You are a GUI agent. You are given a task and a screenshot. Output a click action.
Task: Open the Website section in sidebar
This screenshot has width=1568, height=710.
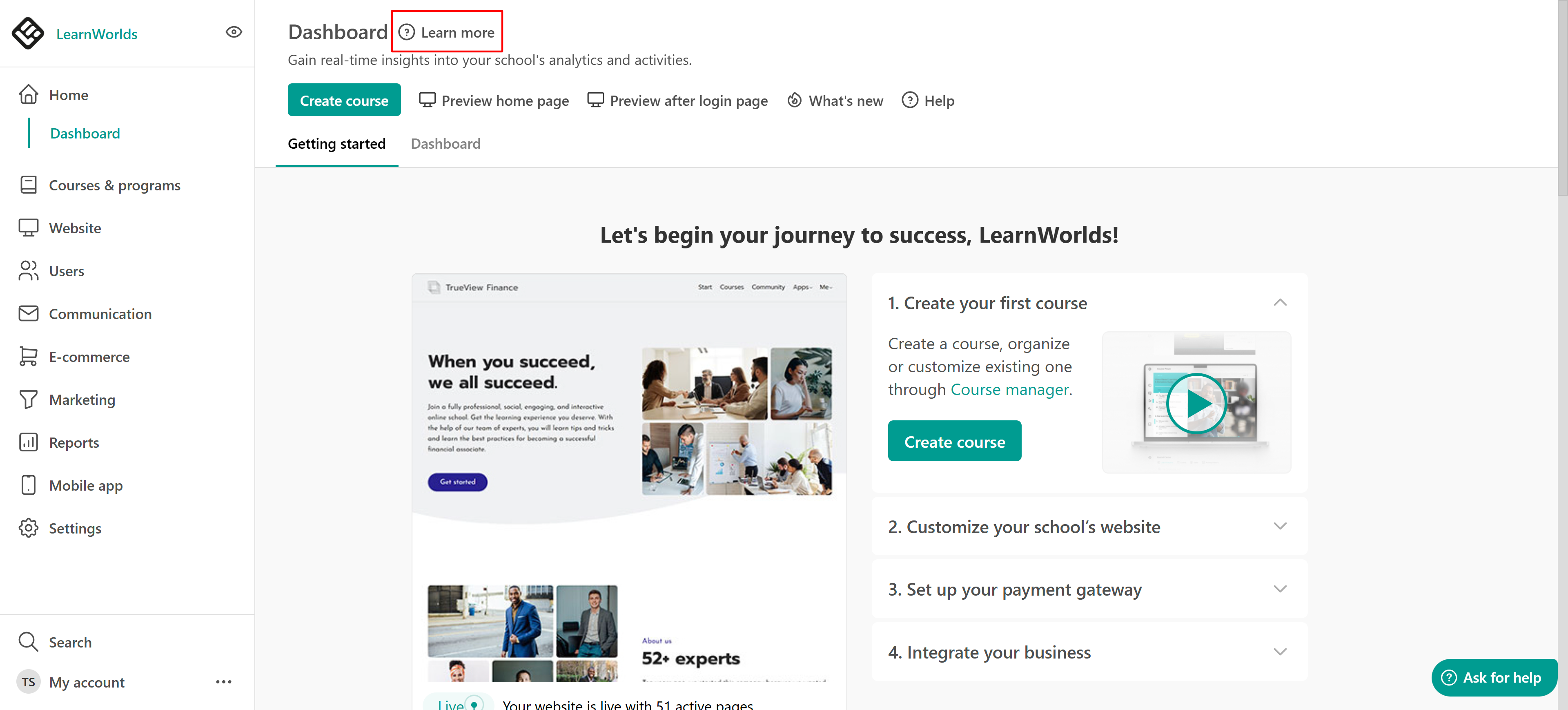click(x=74, y=228)
